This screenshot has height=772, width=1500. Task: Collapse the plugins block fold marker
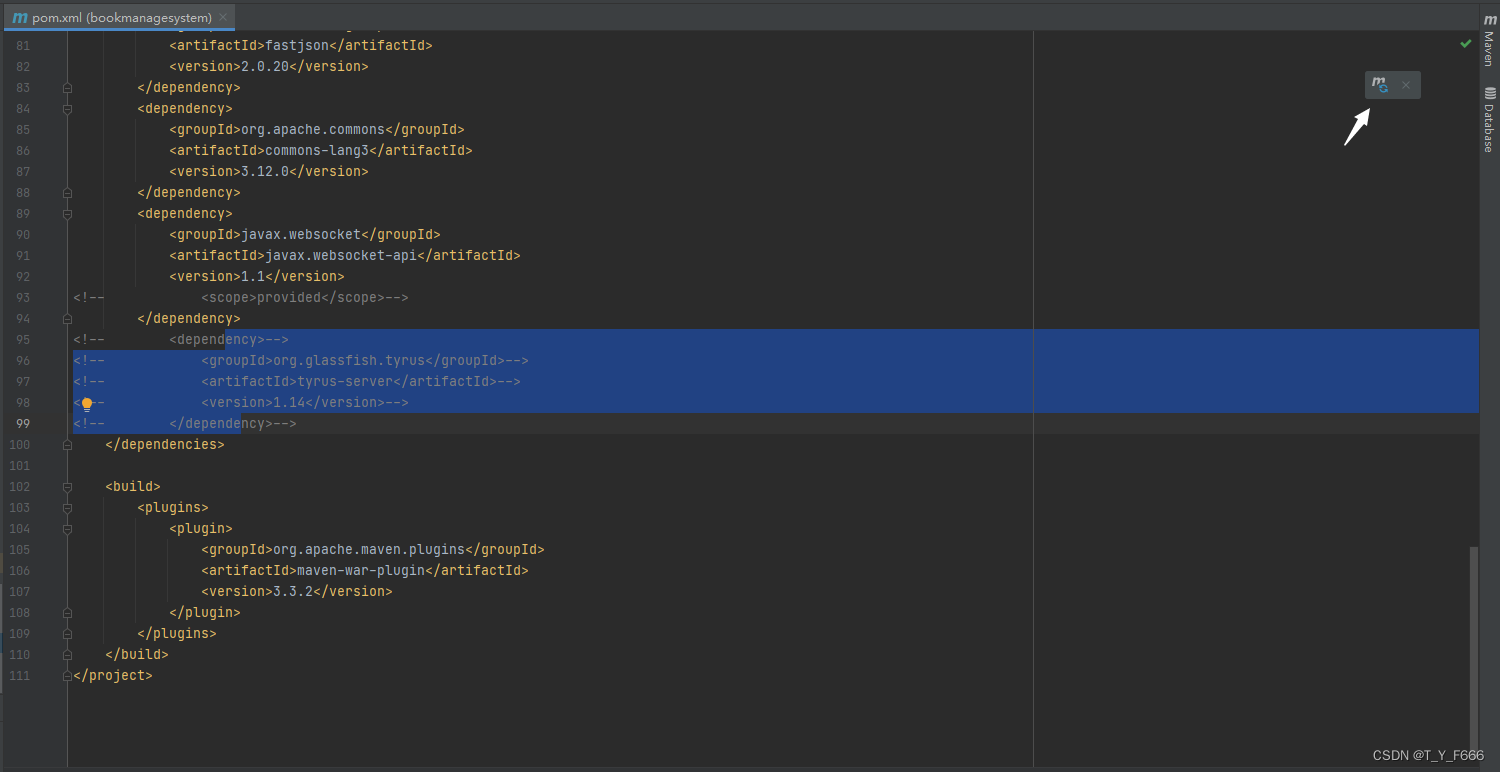click(67, 507)
